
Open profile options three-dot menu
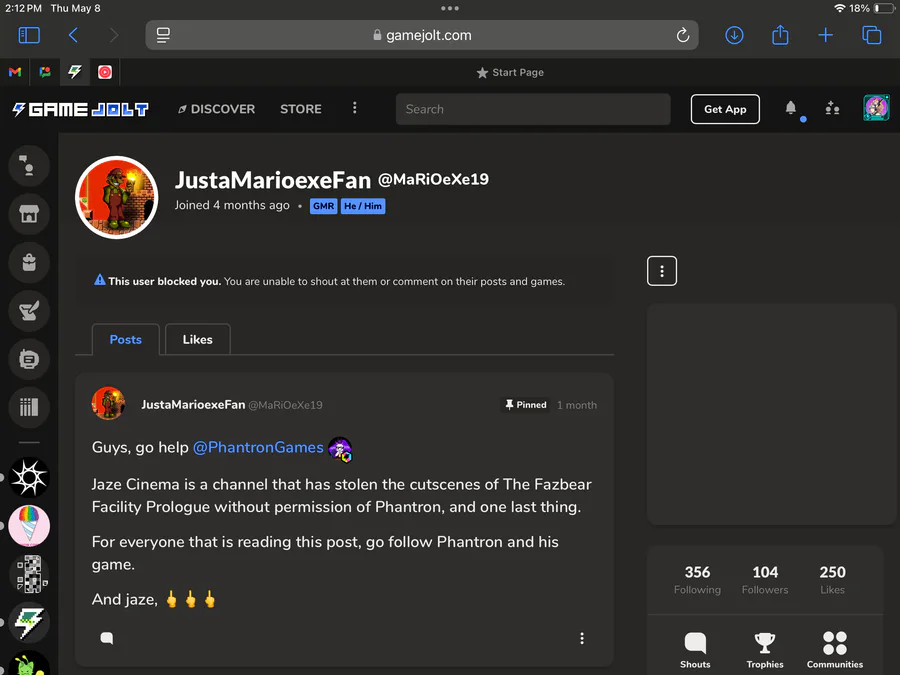[x=661, y=271]
